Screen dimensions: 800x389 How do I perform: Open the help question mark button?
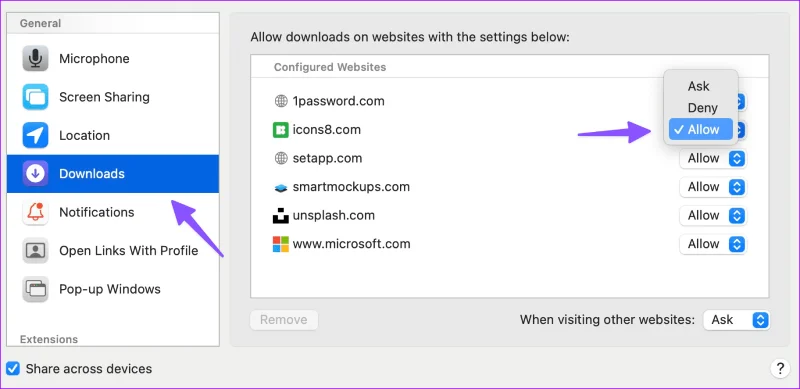[780, 368]
